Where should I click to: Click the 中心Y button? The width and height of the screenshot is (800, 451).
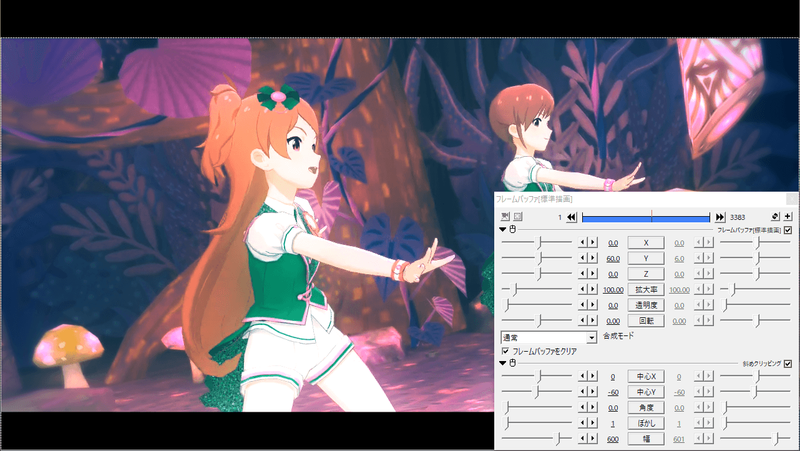click(x=646, y=392)
